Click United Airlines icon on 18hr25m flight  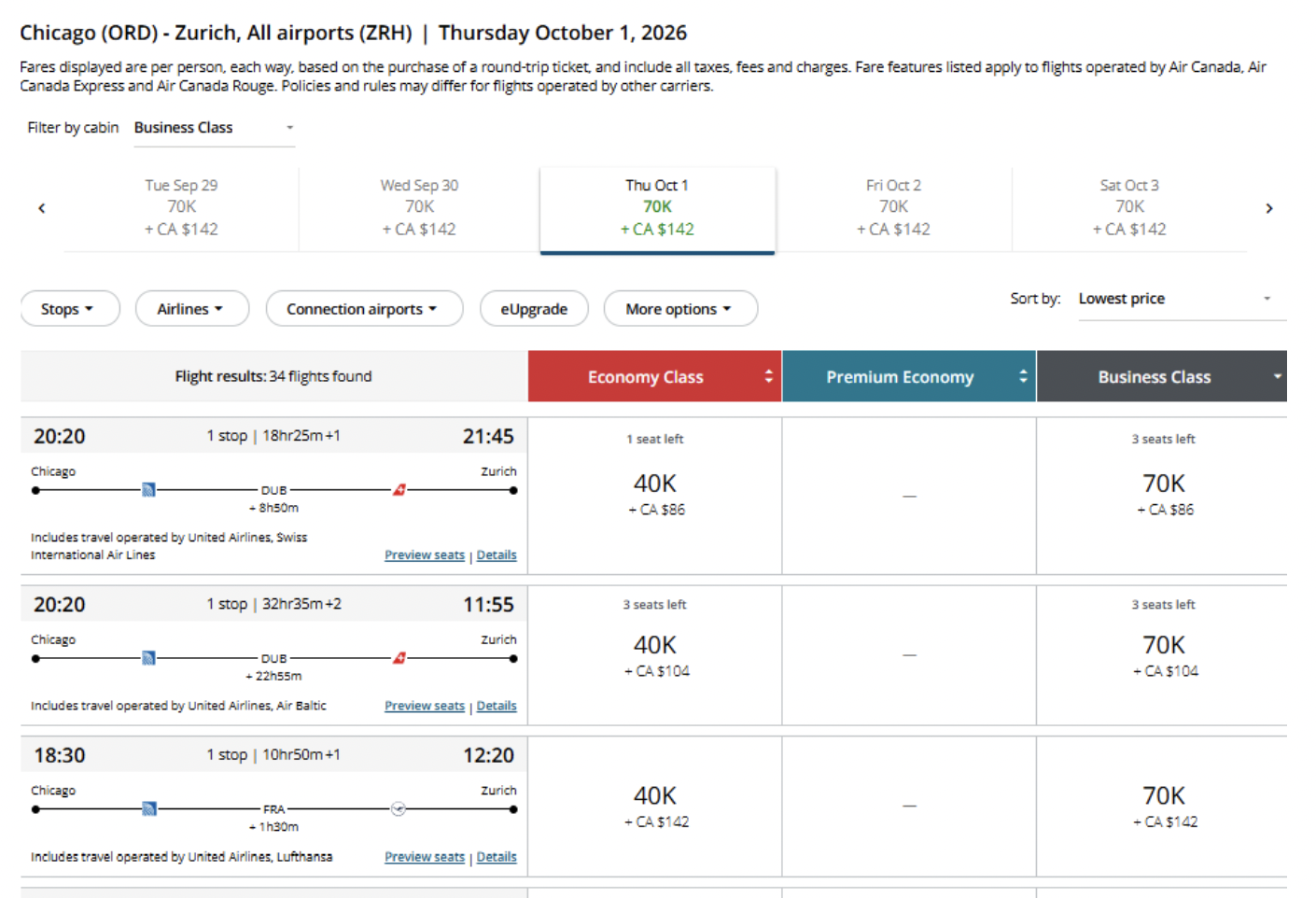point(148,490)
